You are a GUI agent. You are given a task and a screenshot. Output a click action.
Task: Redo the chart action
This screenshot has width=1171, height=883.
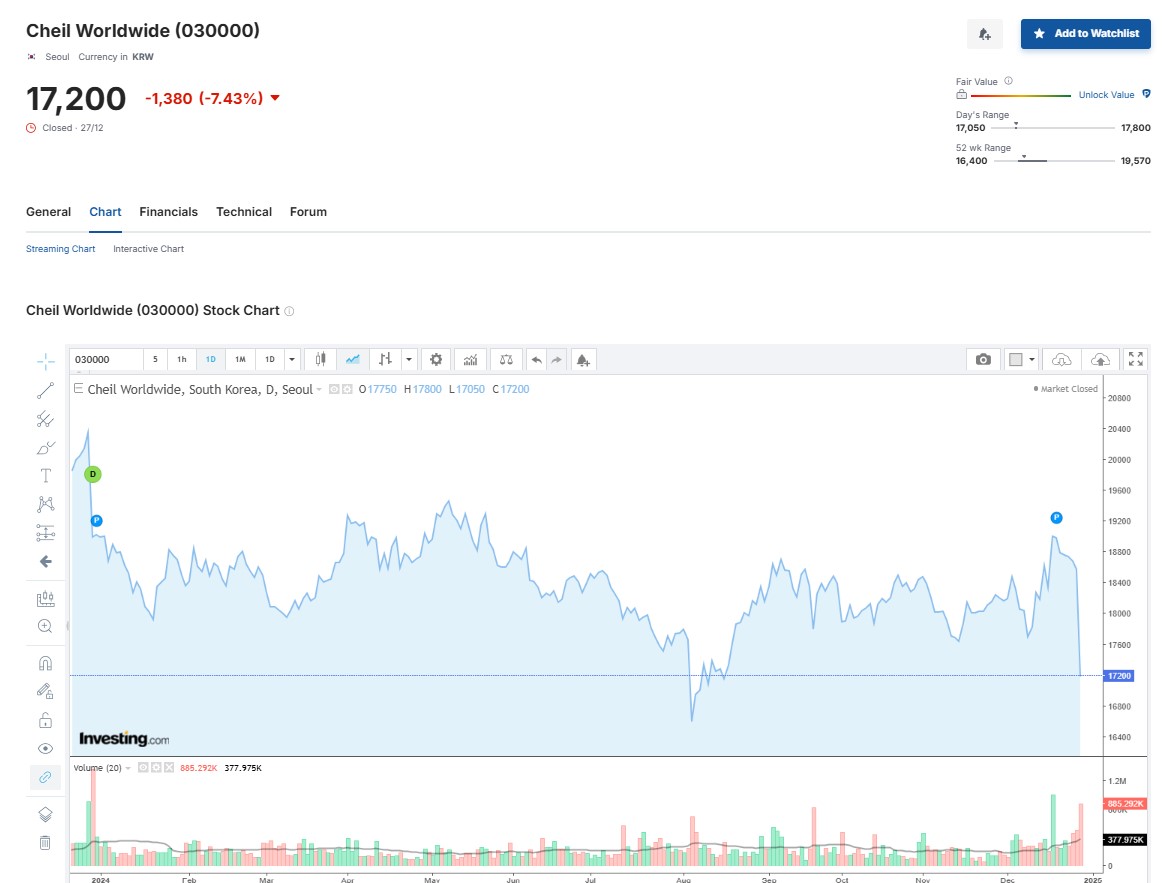click(556, 359)
